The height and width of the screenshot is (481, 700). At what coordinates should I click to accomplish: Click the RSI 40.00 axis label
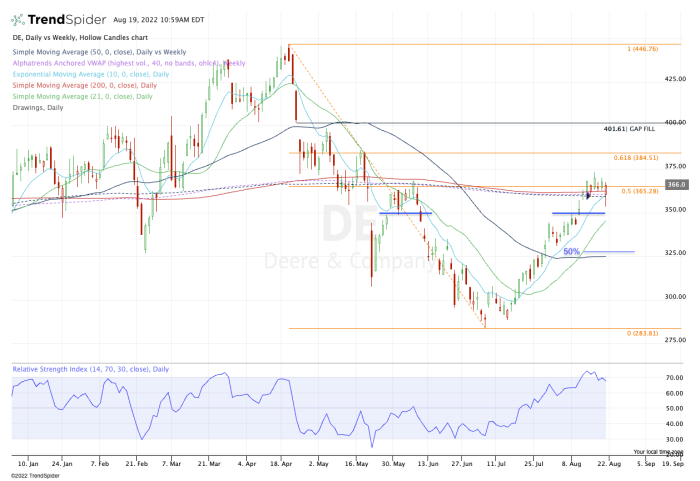click(674, 424)
